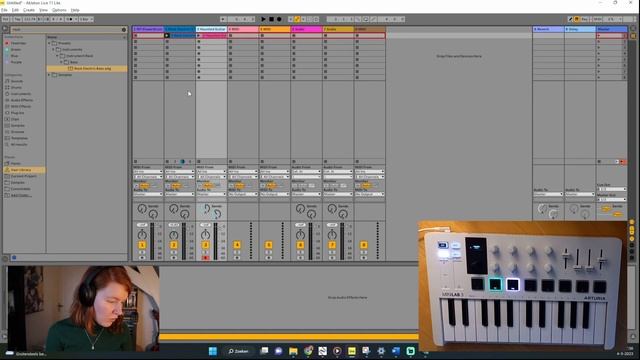The image size is (640, 360).
Task: Stop clips on track 1 using its stop button
Action: [x=136, y=162]
